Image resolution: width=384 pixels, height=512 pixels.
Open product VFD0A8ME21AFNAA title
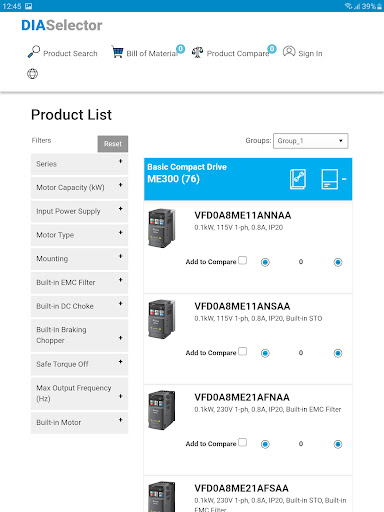pos(242,397)
